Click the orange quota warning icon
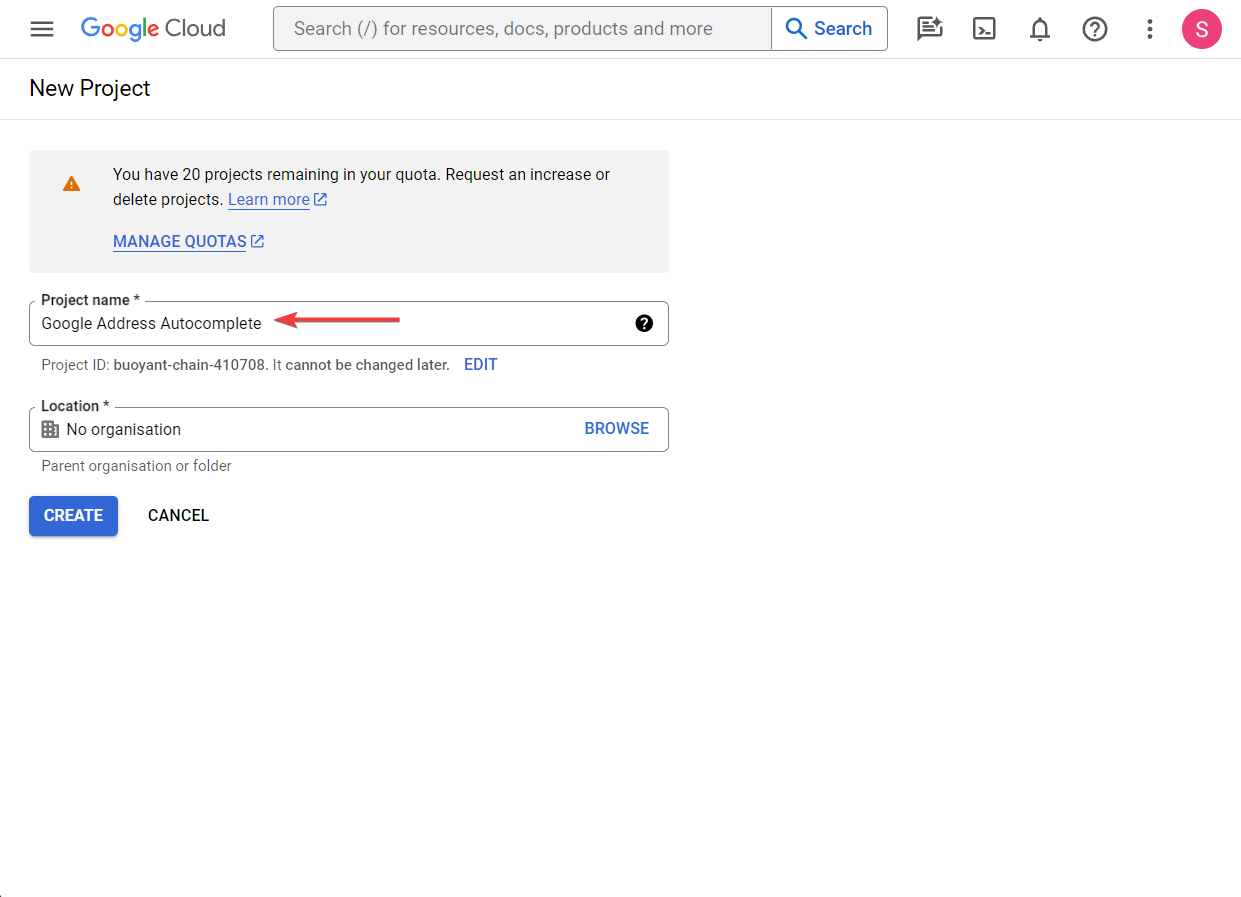Viewport: 1241px width, 897px height. point(71,184)
